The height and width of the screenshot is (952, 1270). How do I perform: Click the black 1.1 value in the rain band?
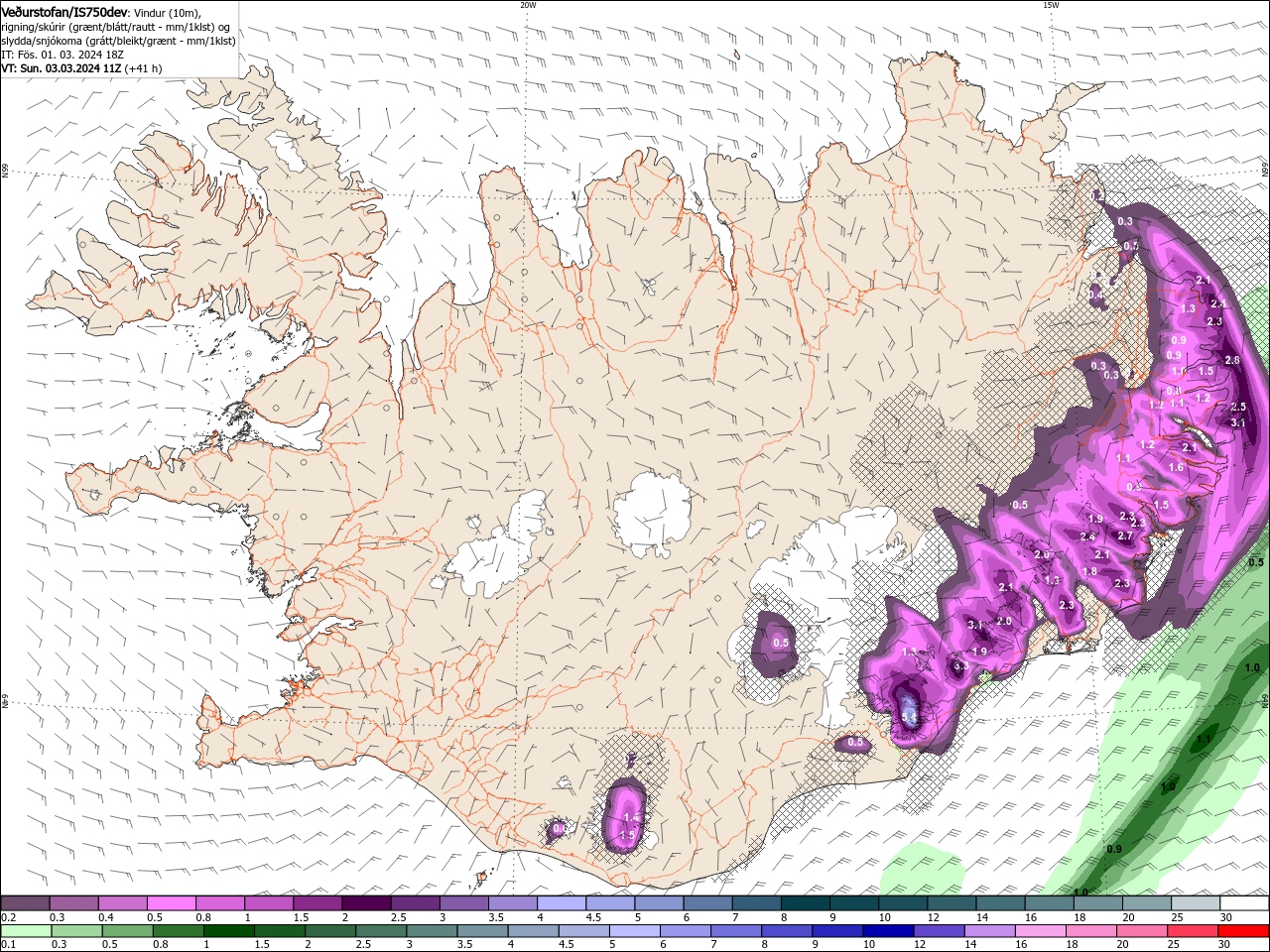1204,740
